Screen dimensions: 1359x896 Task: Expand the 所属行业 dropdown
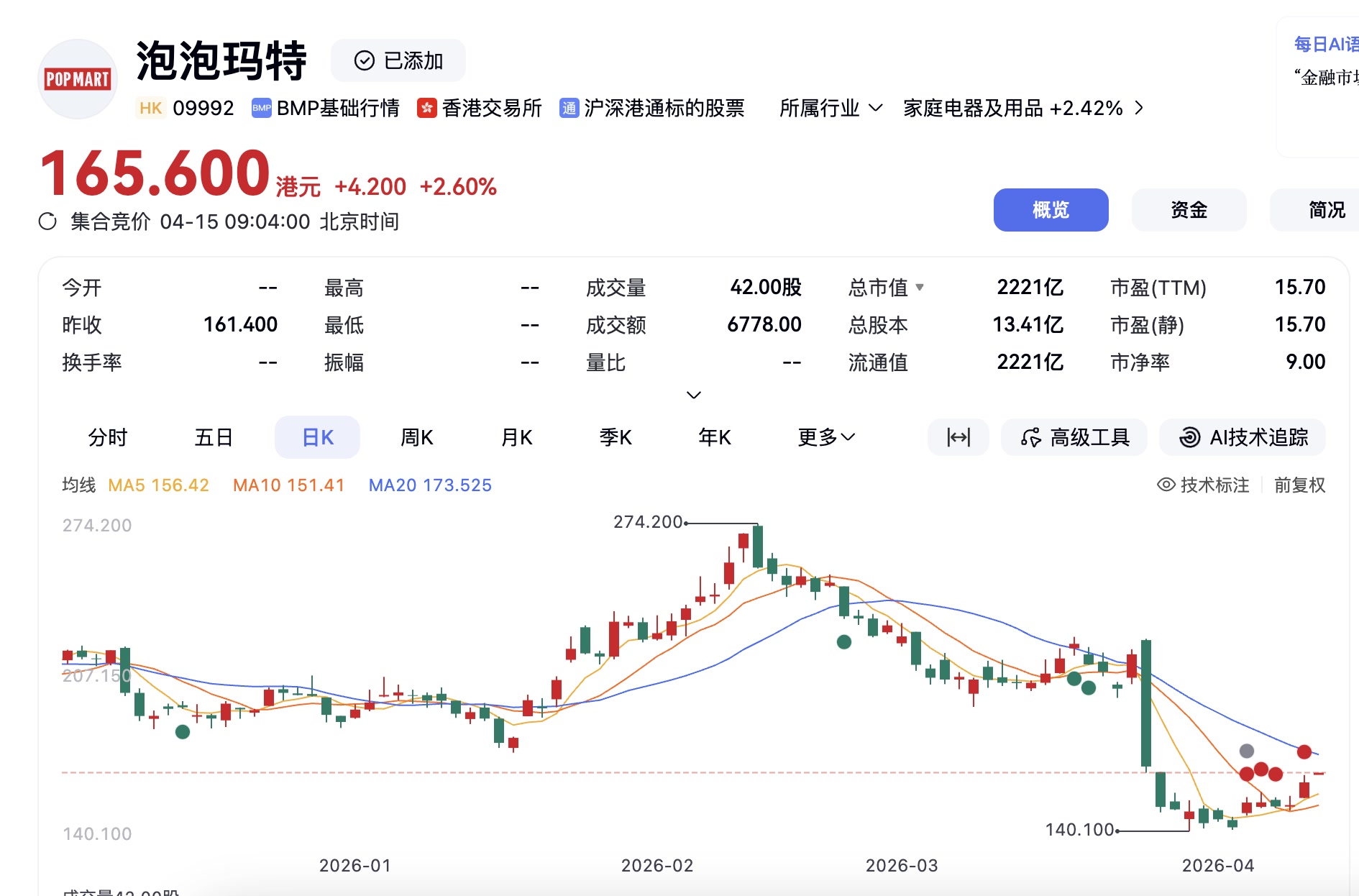(x=830, y=108)
